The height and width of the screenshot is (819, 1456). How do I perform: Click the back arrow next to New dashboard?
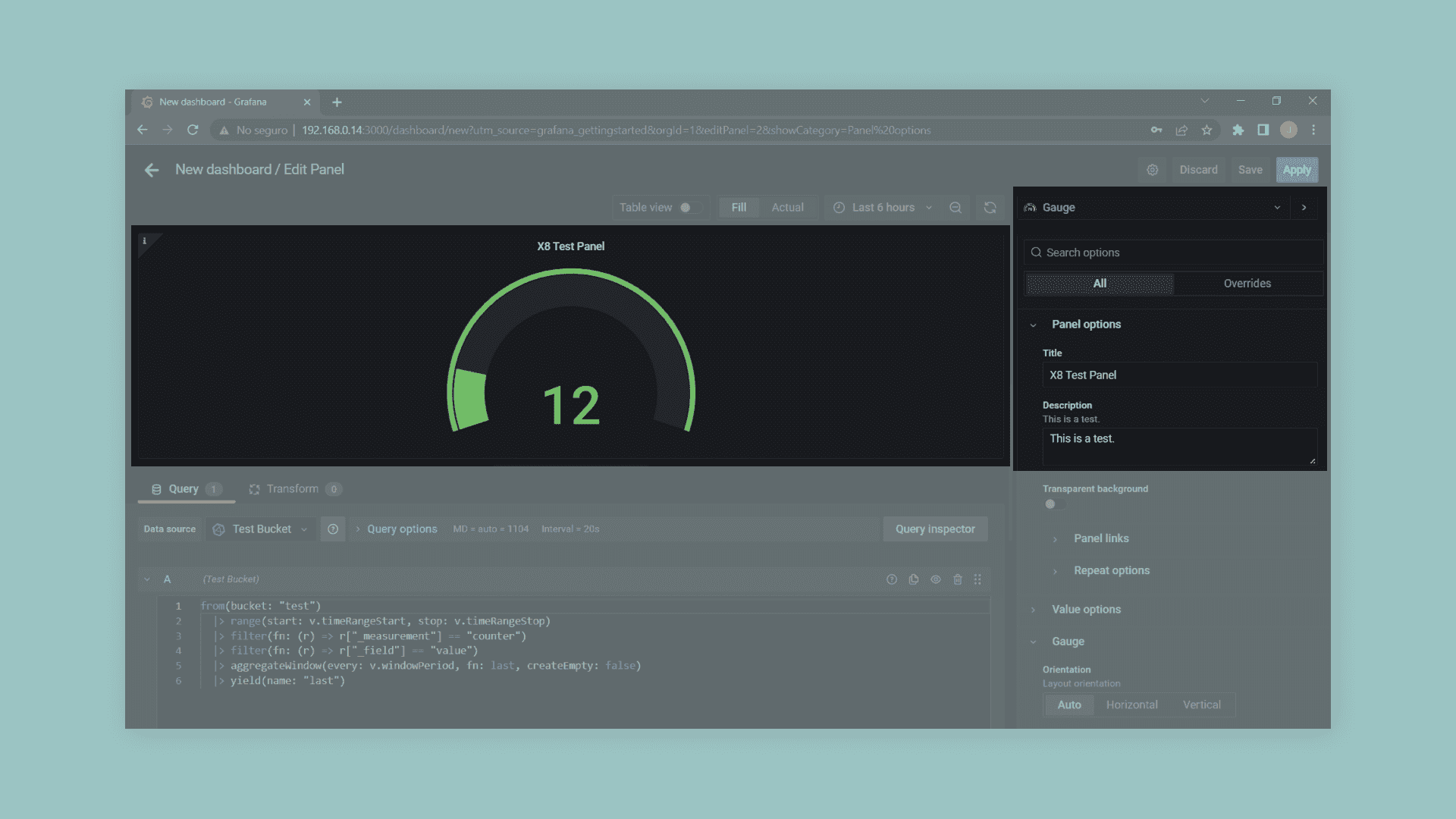click(152, 170)
